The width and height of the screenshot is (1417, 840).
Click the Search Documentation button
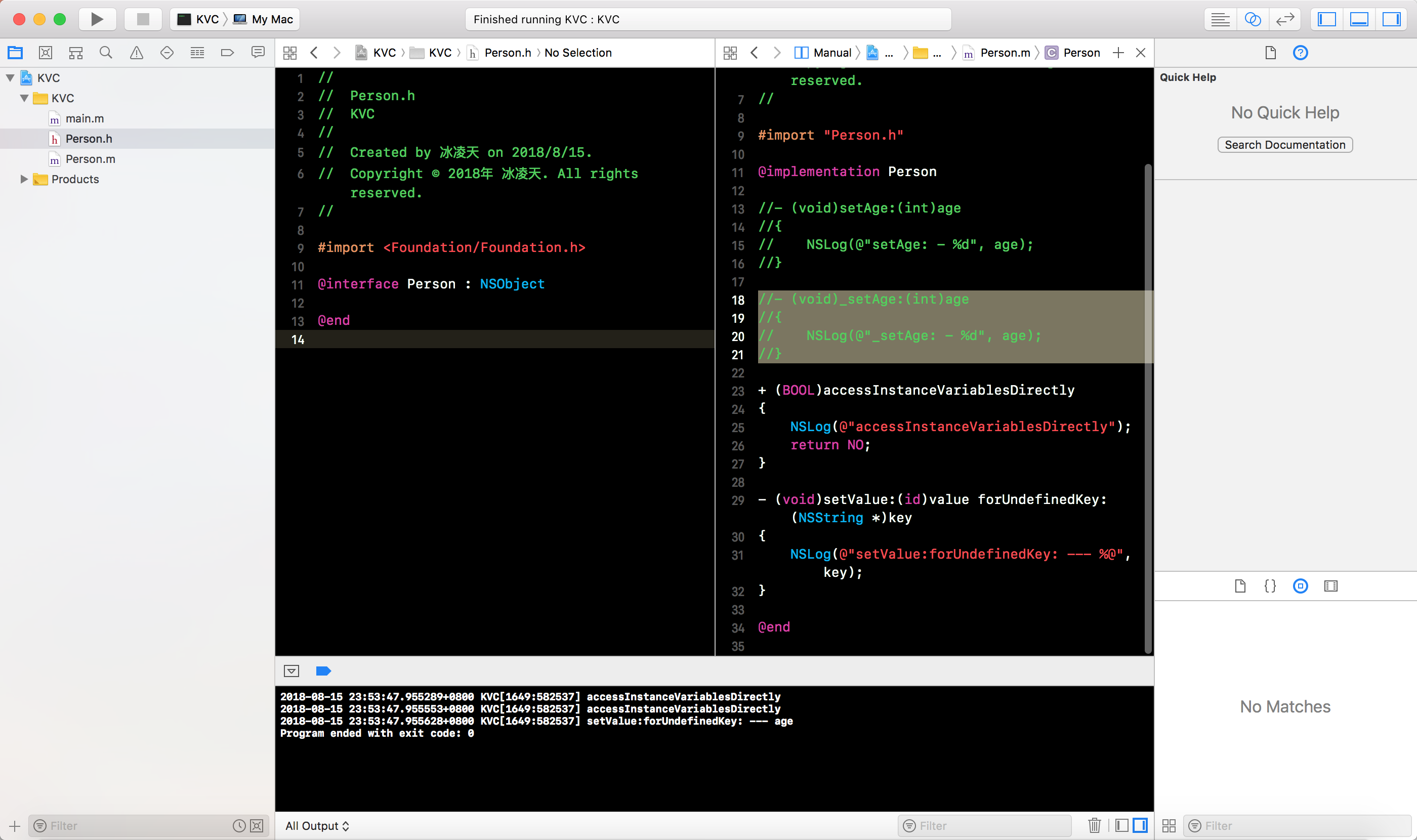1284,145
